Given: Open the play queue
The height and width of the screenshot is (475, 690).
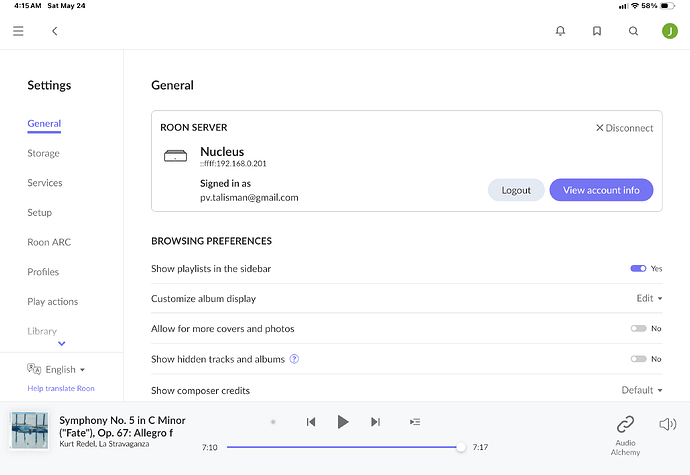Looking at the screenshot, I should click(415, 422).
